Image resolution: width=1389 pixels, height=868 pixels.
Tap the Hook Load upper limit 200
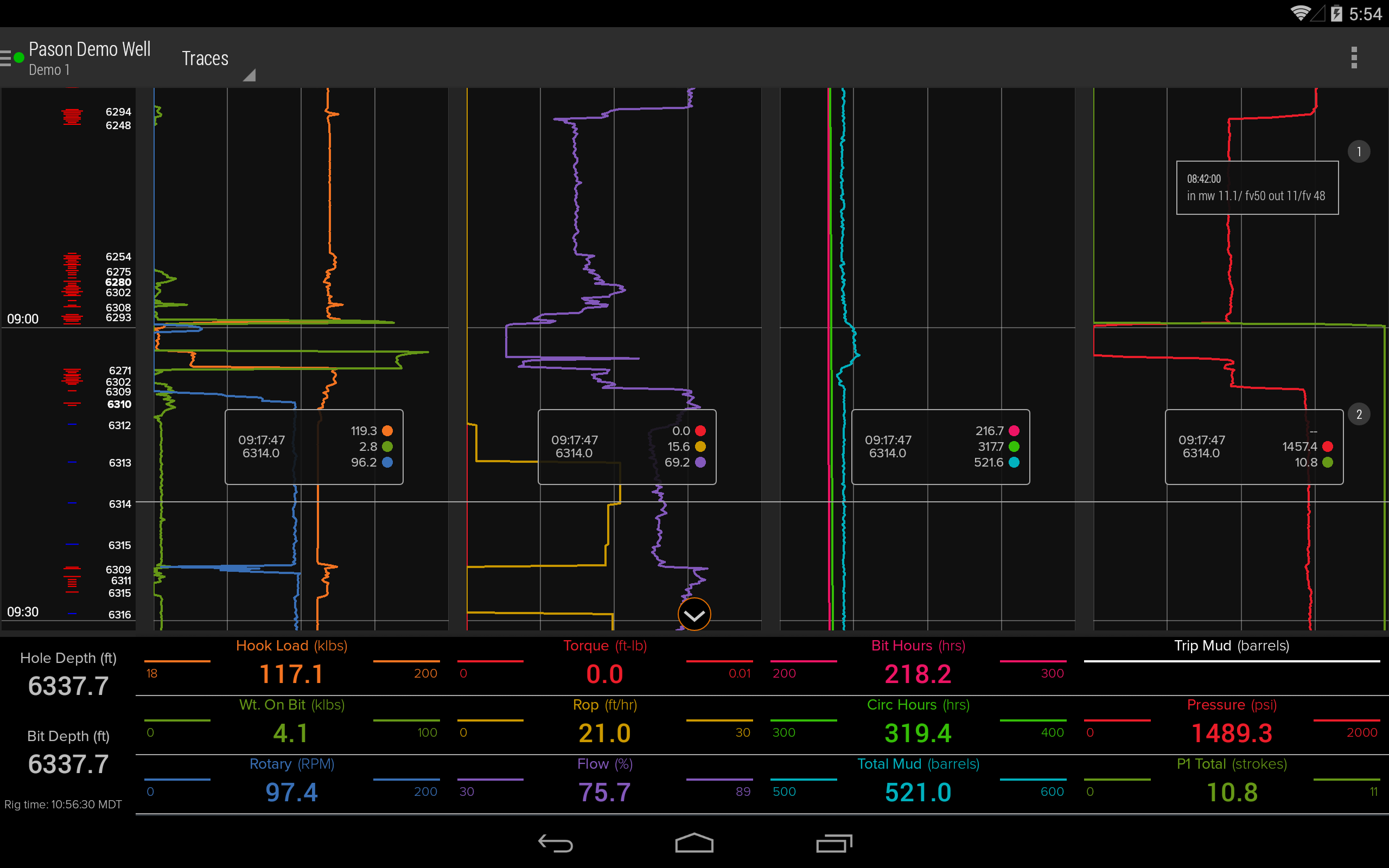425,673
